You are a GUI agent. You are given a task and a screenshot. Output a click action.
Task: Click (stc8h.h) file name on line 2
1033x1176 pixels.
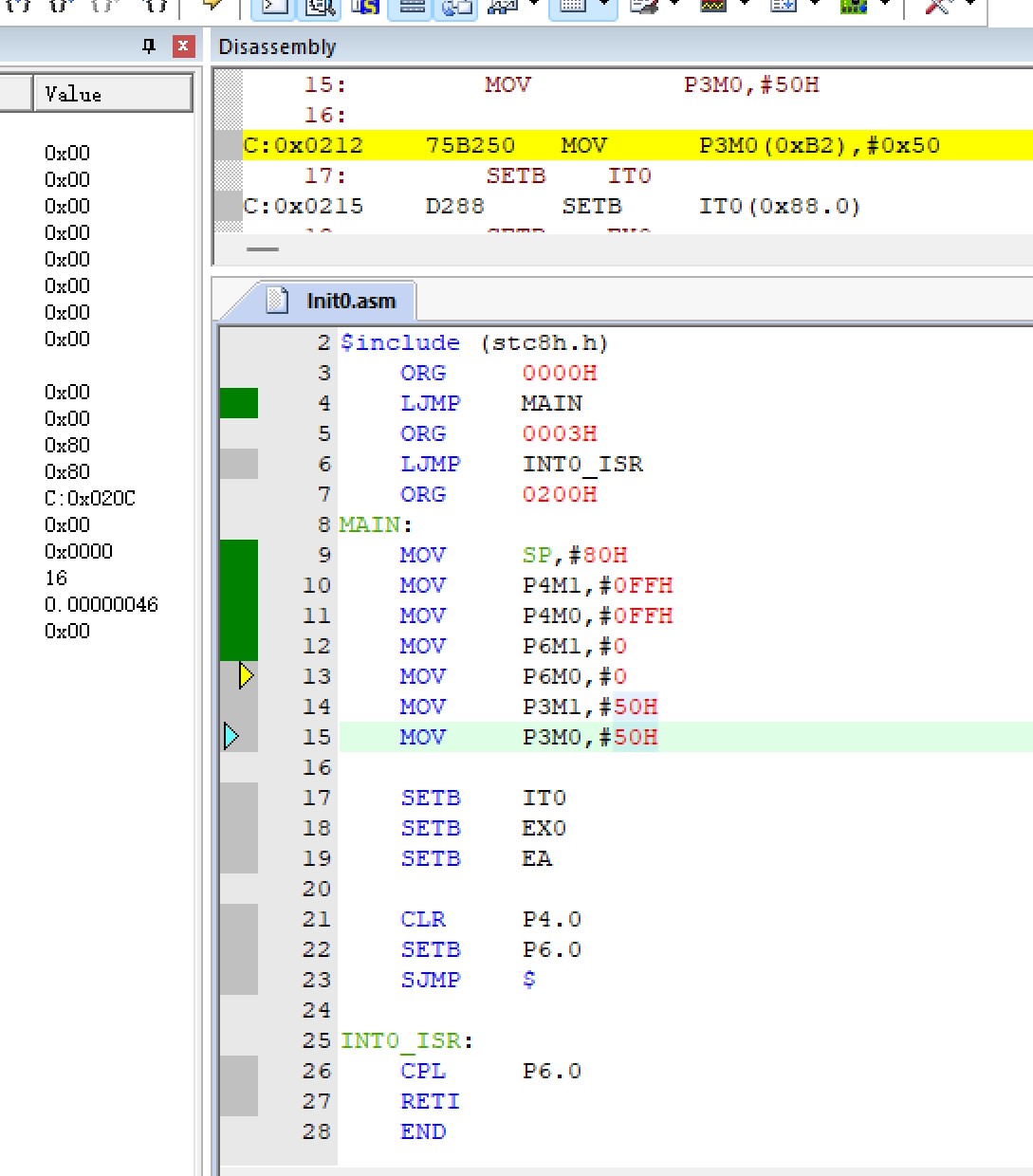click(x=544, y=342)
